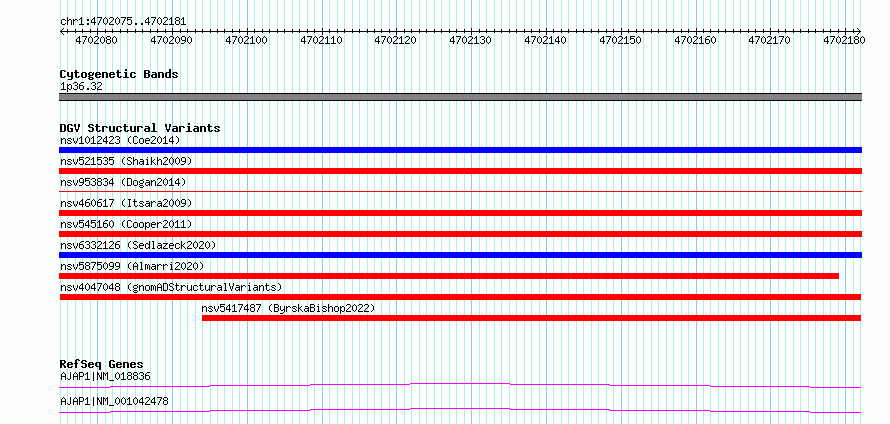
Task: Select the magenta AJAP1|NM_018836 transcript line
Action: click(460, 385)
